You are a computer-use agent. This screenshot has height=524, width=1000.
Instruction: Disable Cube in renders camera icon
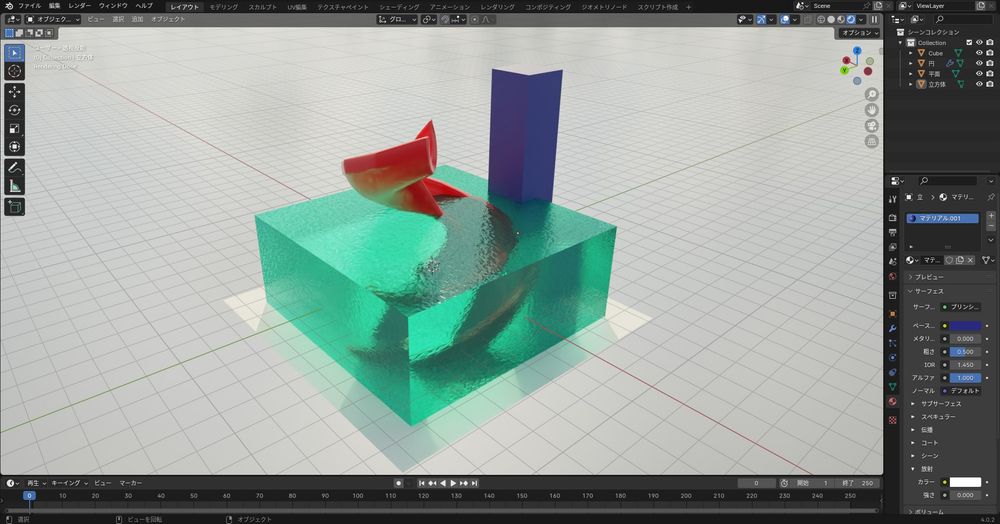990,53
